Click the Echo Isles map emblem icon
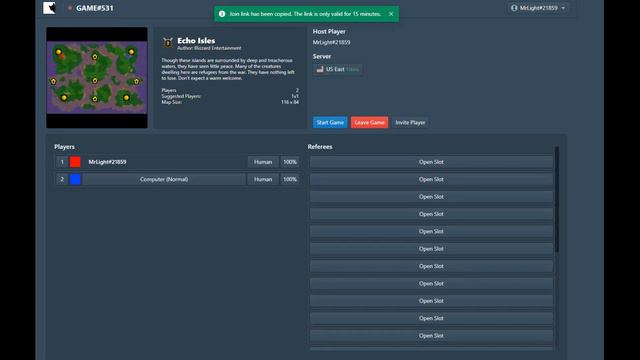The image size is (640, 360). pos(168,42)
